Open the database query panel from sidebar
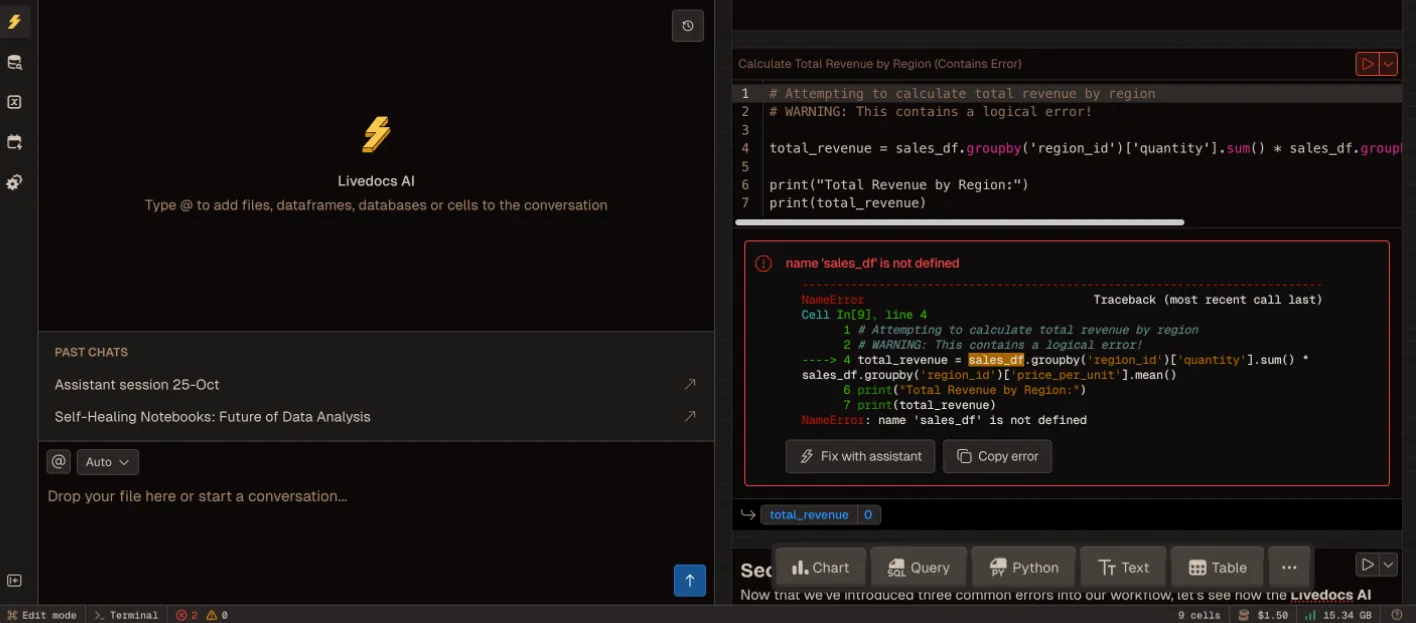This screenshot has height=623, width=1416. coord(14,61)
